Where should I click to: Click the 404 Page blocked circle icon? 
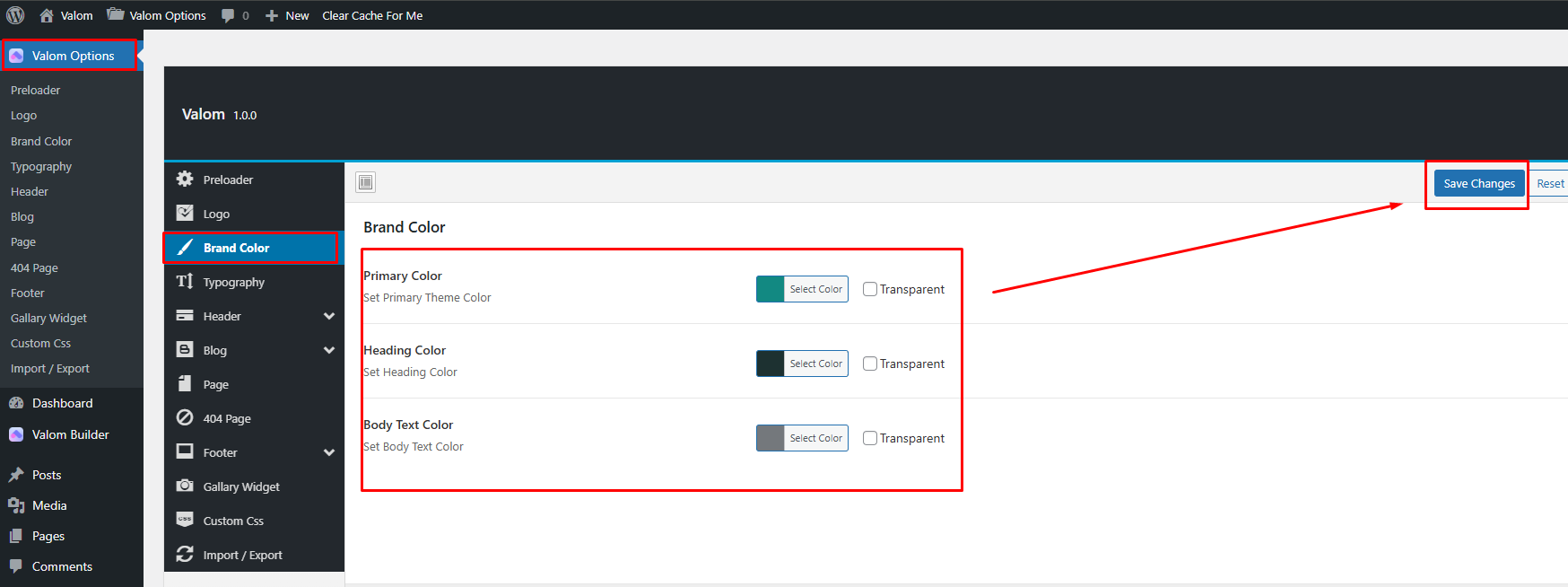(185, 418)
